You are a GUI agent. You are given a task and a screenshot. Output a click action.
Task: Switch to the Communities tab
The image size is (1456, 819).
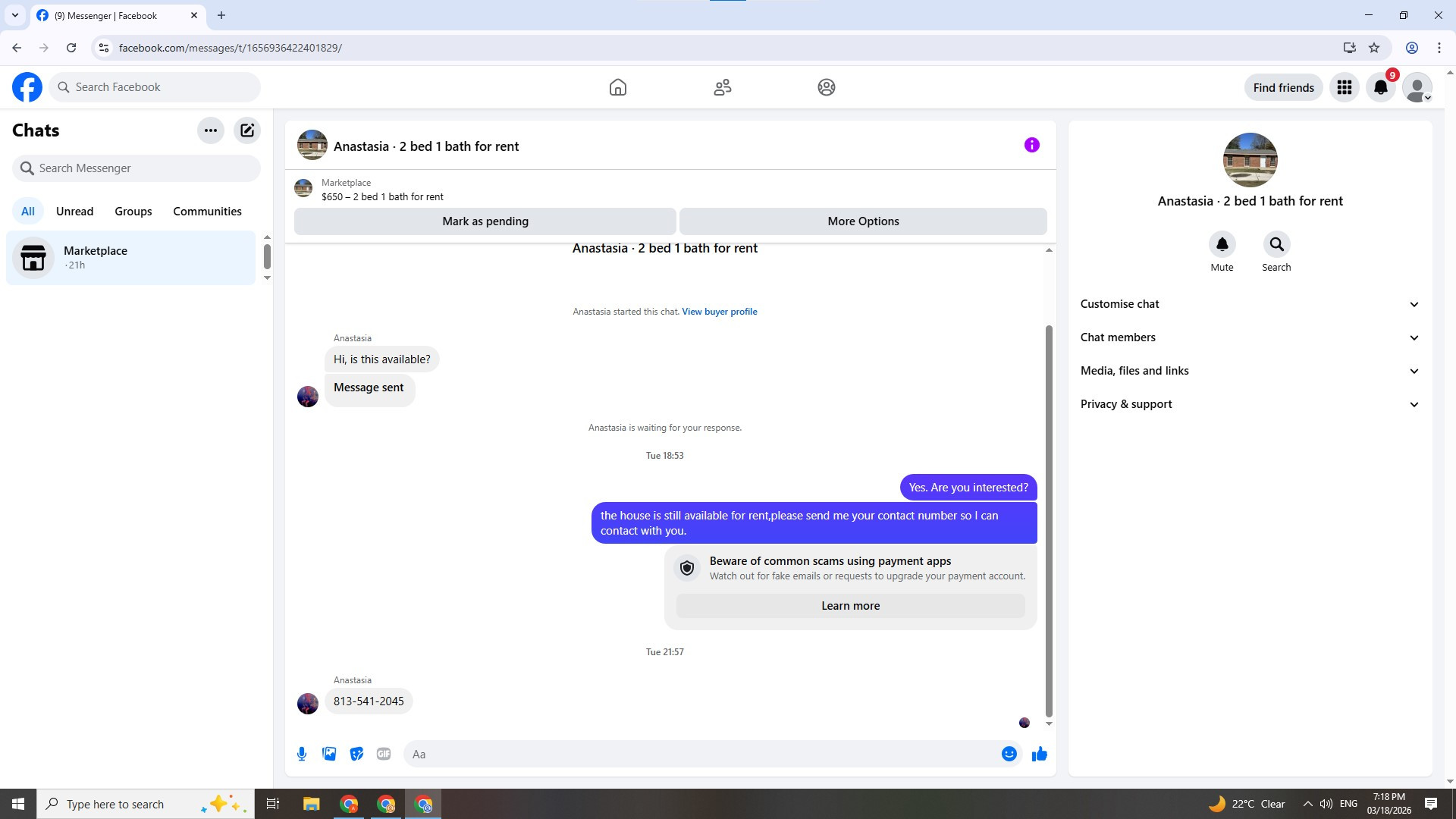click(x=207, y=212)
